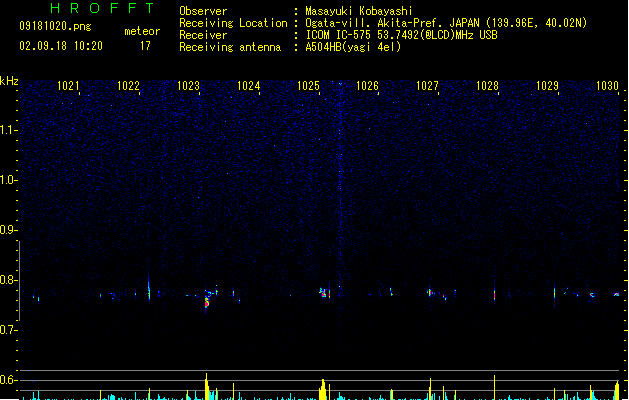Click the Receiver value ICOM IC-575

point(338,35)
